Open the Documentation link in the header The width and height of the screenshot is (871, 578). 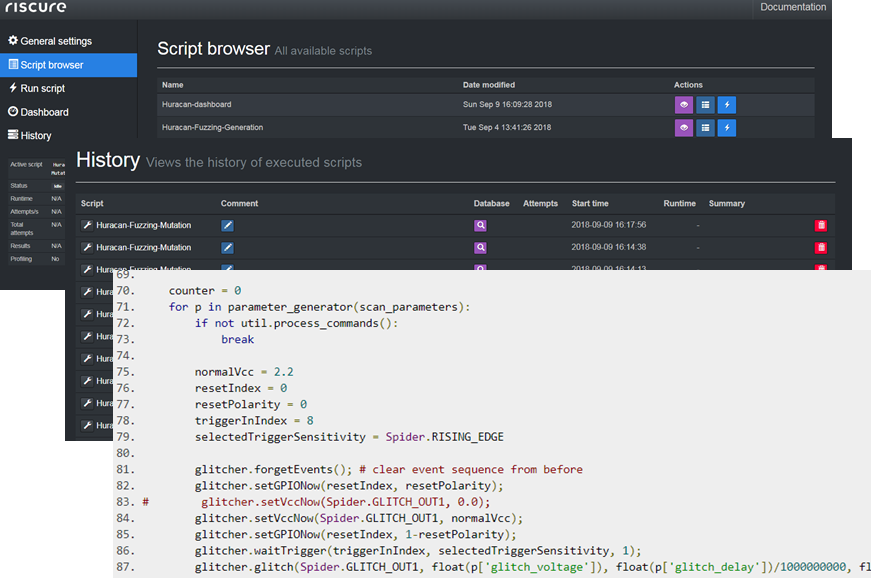pyautogui.click(x=793, y=7)
